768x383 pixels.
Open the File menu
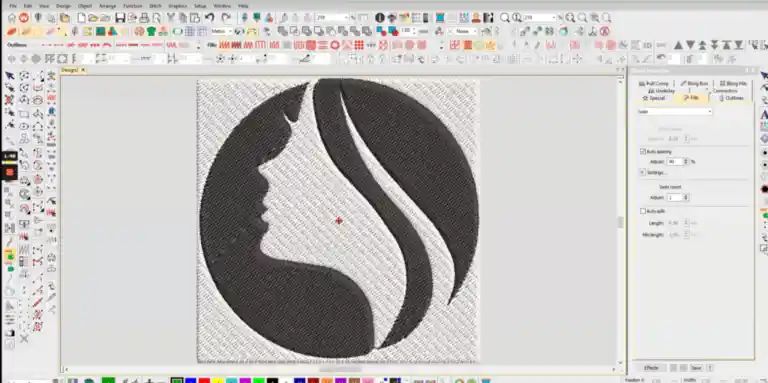[12, 6]
